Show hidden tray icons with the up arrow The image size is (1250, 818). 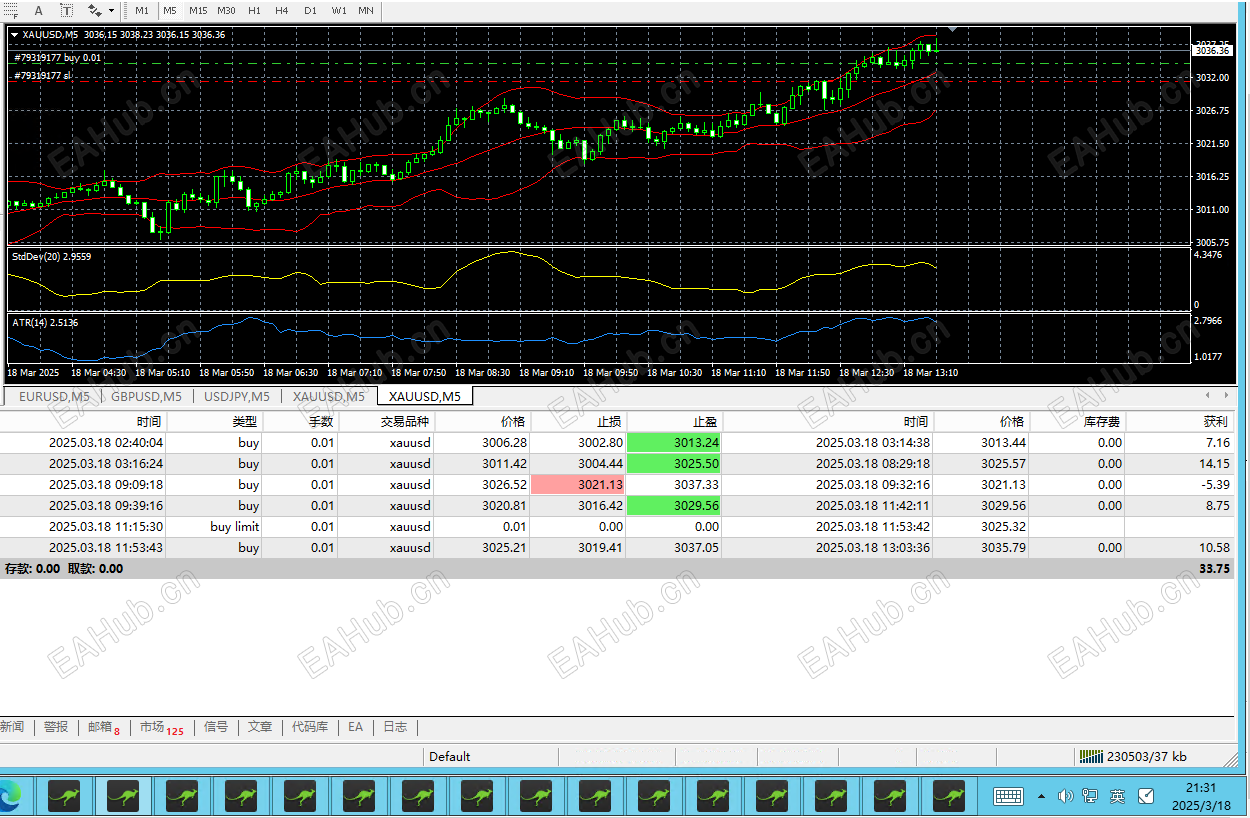[1041, 797]
